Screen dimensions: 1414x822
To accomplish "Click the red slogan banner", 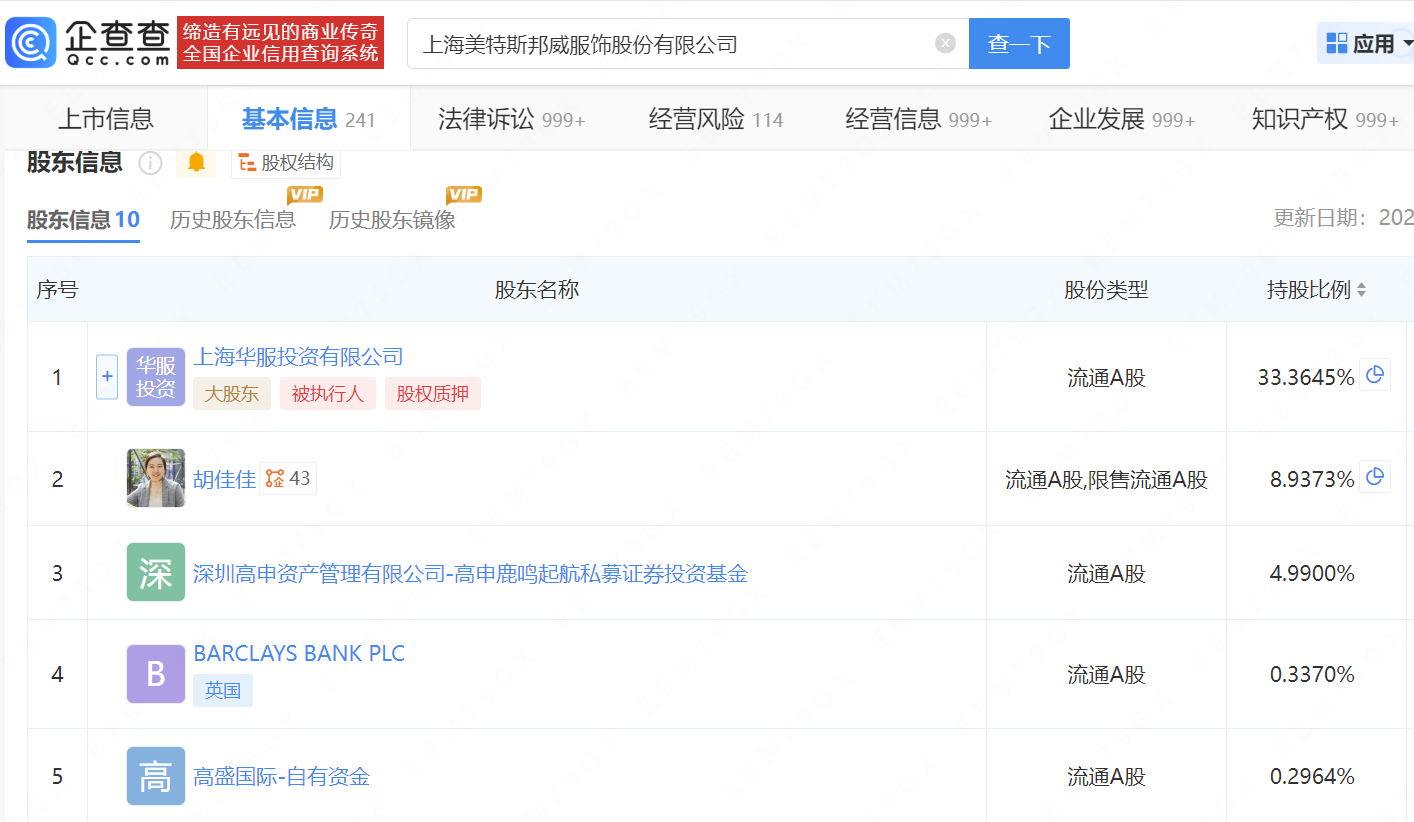I will 281,43.
